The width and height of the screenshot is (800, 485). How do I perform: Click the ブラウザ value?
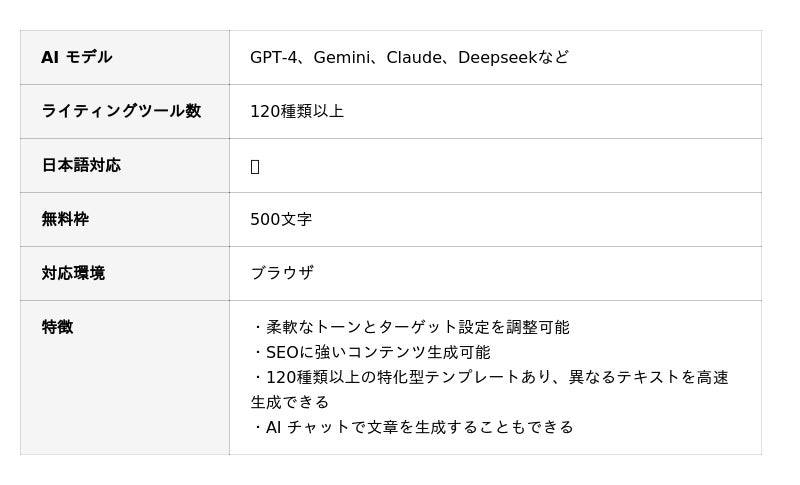[282, 273]
